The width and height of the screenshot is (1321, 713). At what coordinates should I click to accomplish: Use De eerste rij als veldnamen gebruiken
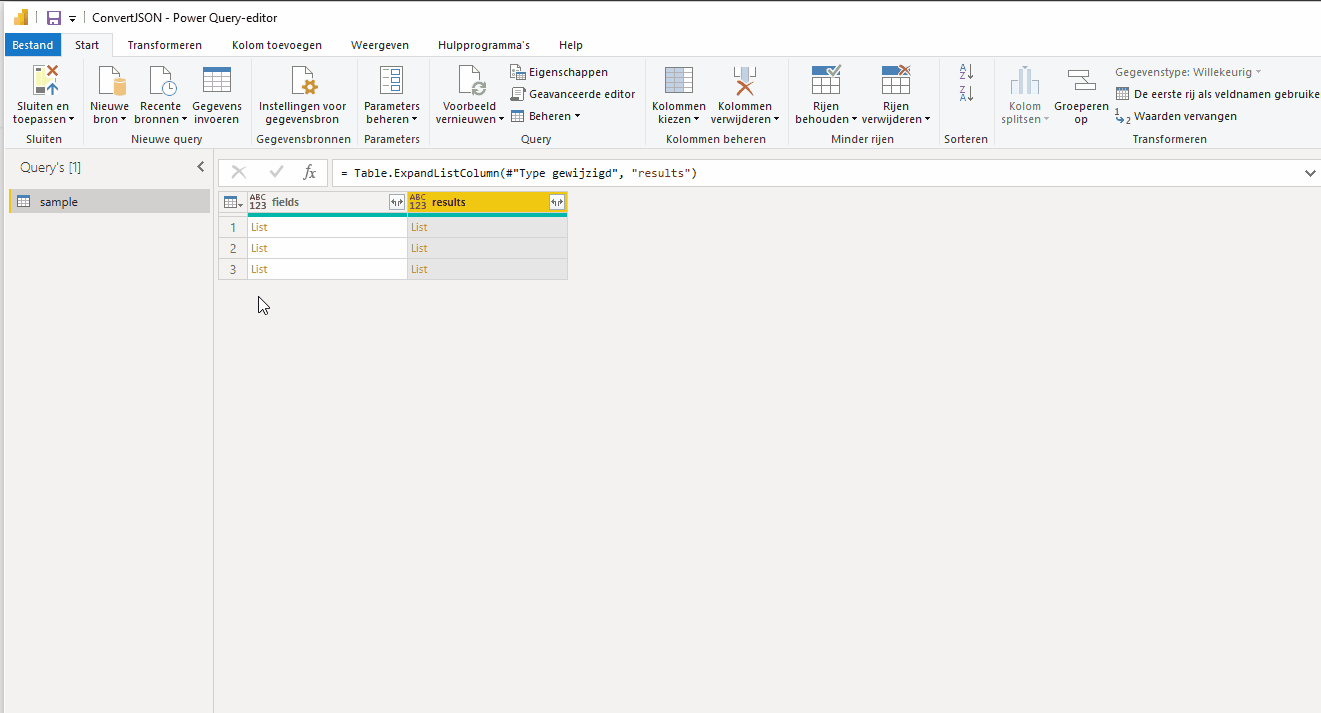click(x=1218, y=94)
